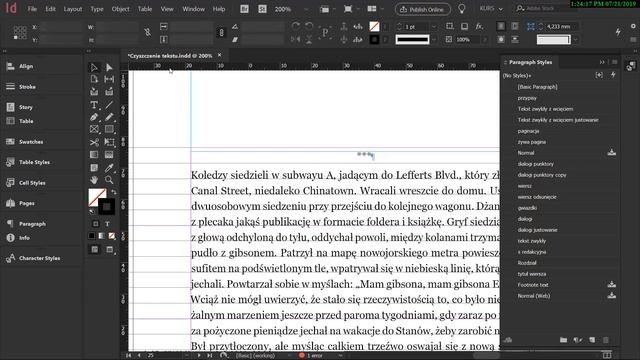This screenshot has width=640, height=360.
Task: Select the Zoom magnifier tool
Action: (109, 180)
